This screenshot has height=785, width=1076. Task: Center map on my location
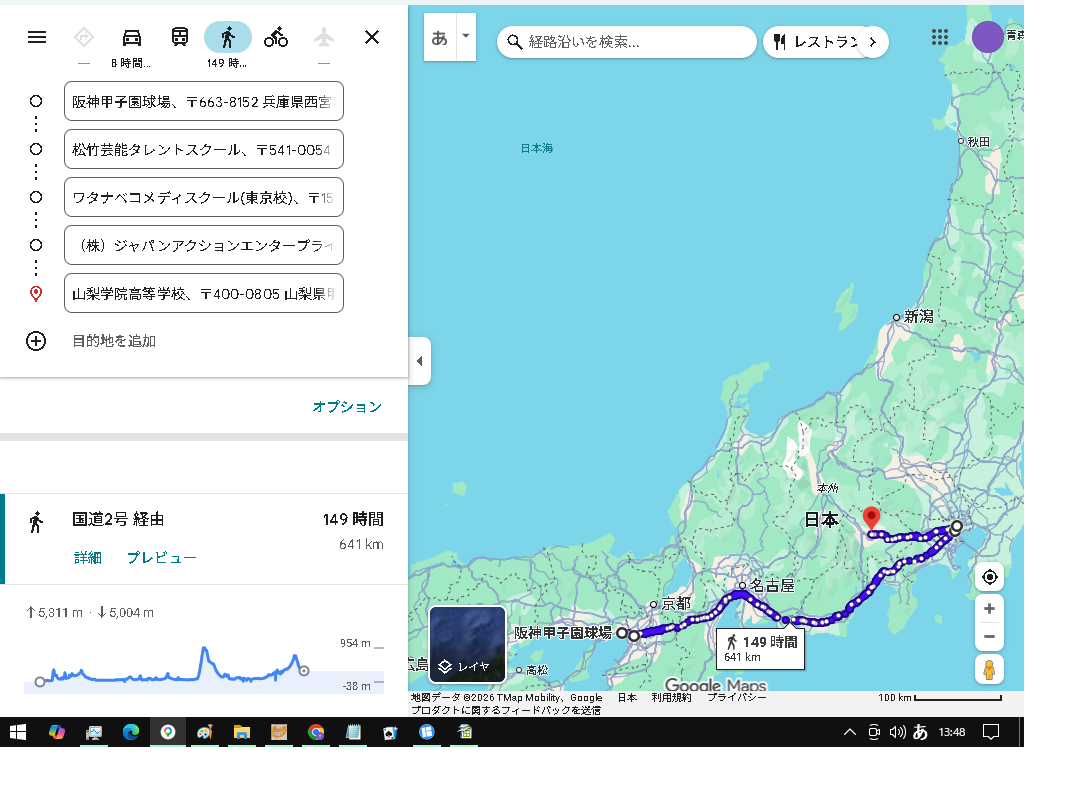(x=989, y=577)
